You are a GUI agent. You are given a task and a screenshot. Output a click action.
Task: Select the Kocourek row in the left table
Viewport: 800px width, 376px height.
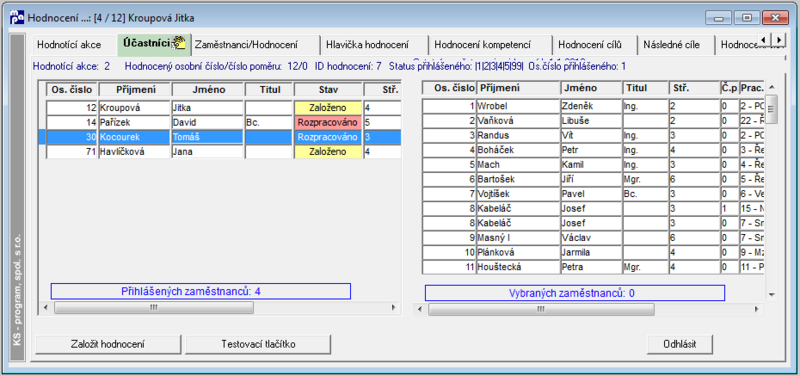220,137
